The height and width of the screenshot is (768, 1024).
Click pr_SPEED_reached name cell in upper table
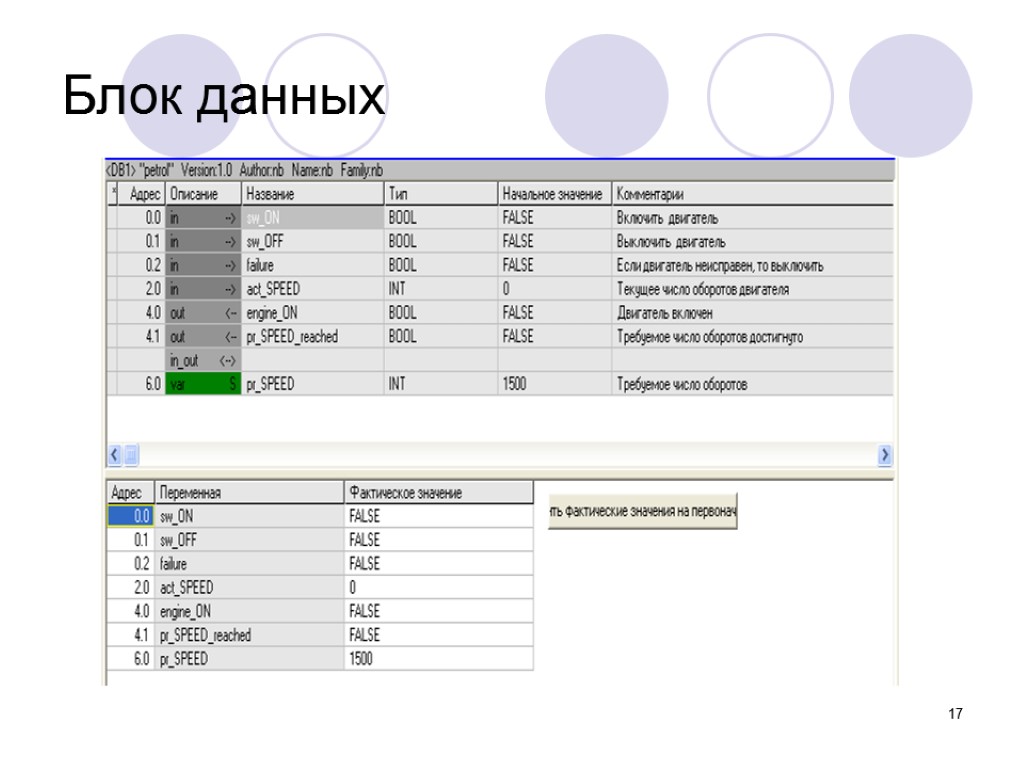tap(313, 336)
